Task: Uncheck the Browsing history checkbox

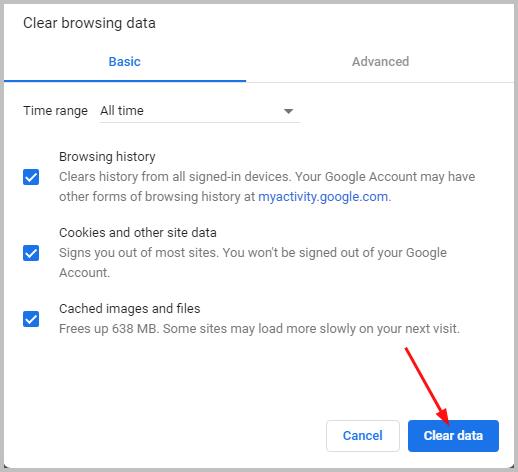Action: (x=31, y=177)
